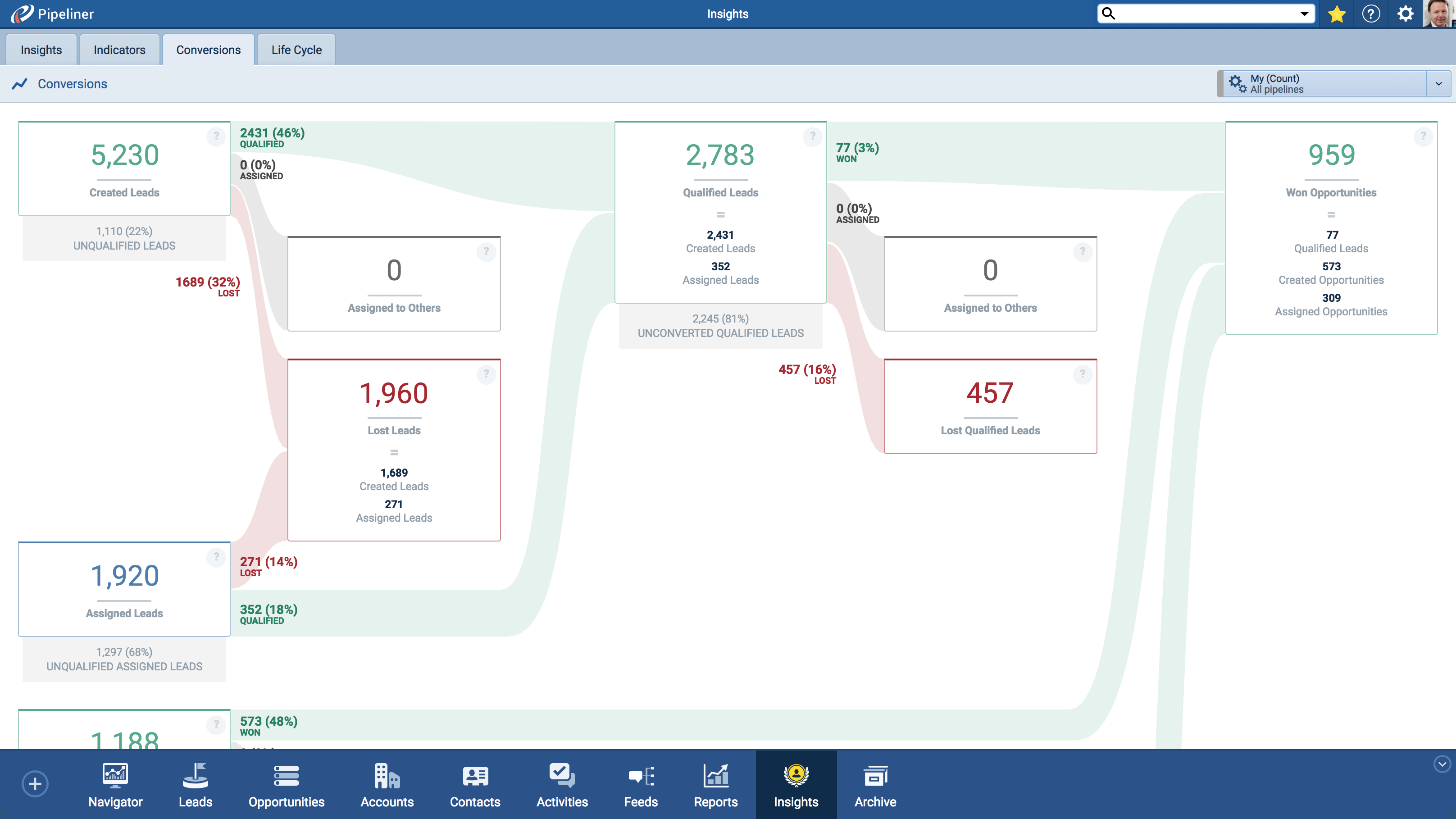
Task: Open help via top-bar question mark icon
Action: click(1371, 14)
